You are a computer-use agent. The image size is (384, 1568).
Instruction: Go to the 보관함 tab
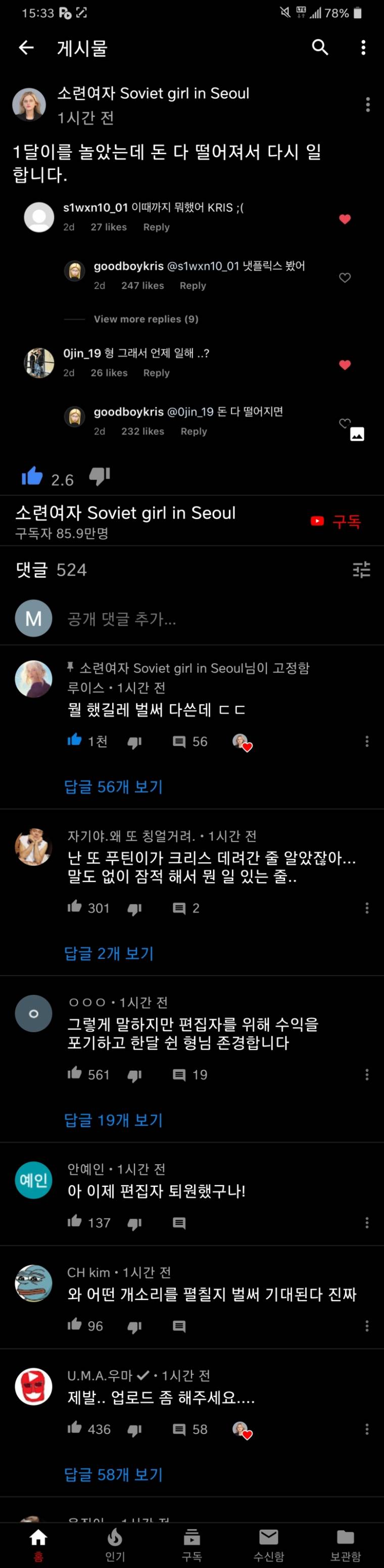pyautogui.click(x=346, y=1545)
